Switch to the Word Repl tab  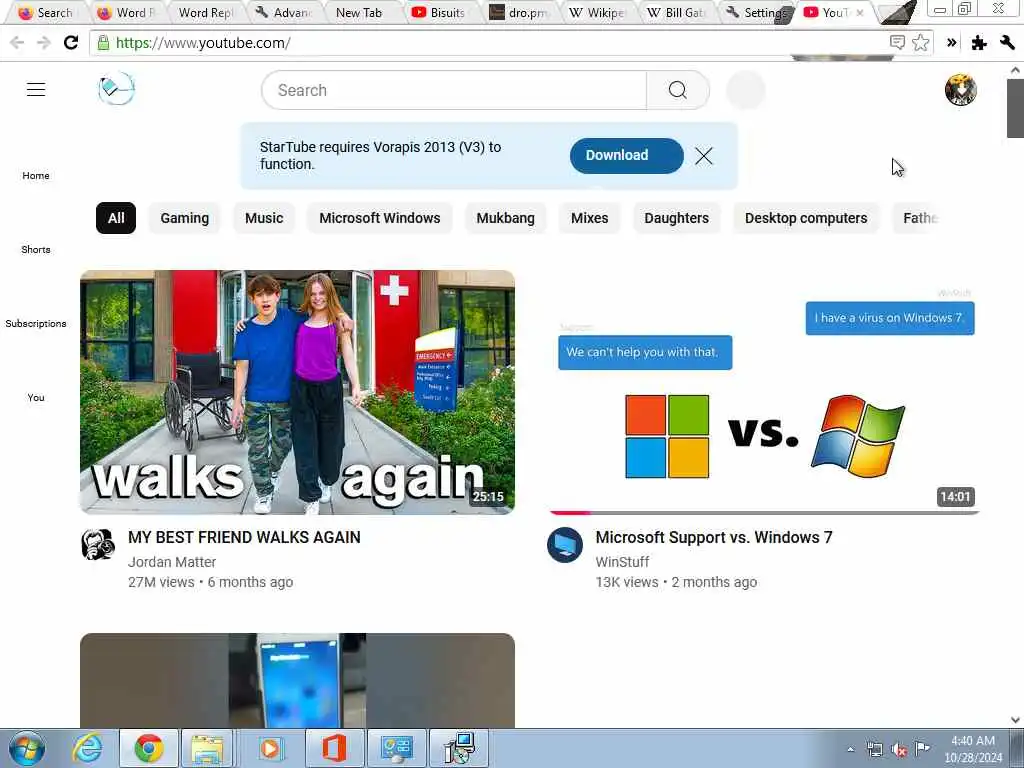[x=204, y=12]
